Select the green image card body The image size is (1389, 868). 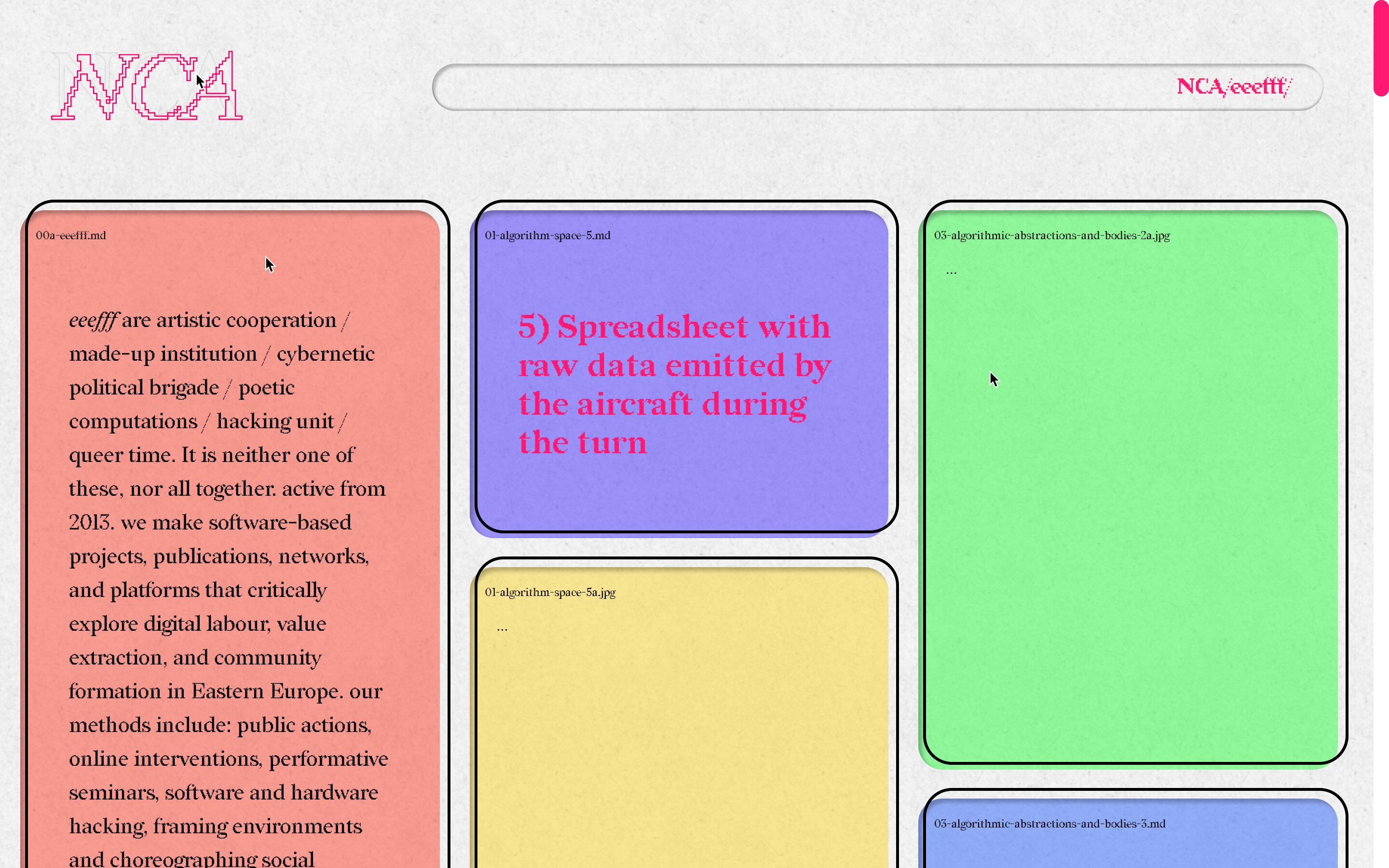tap(1130, 516)
